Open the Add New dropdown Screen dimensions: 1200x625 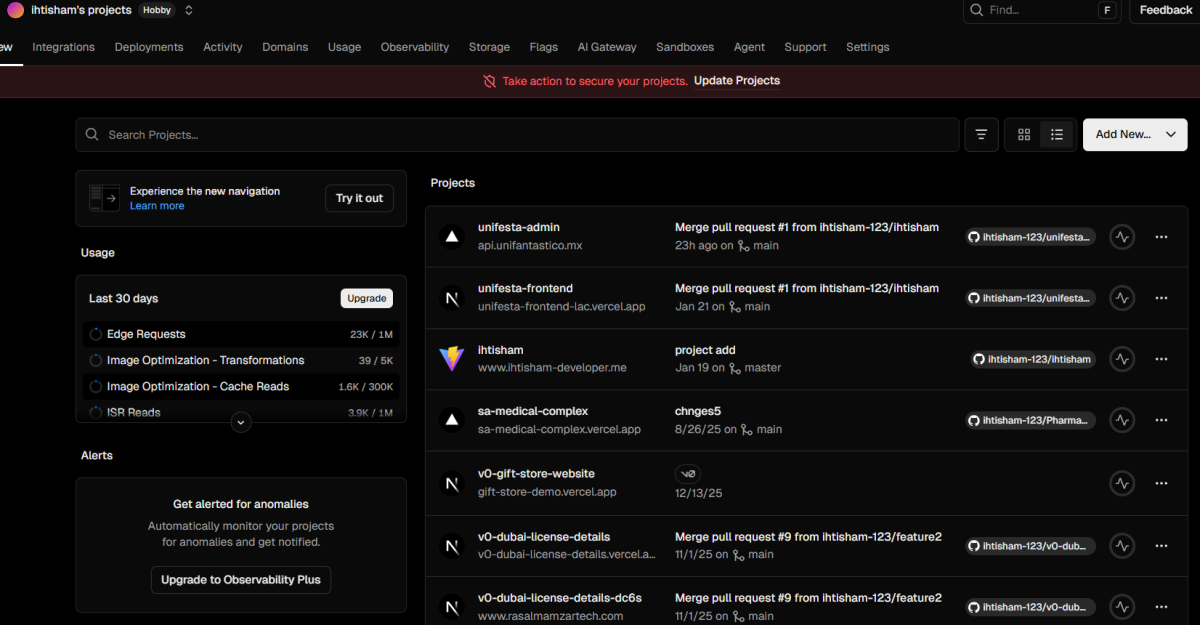pos(1135,135)
